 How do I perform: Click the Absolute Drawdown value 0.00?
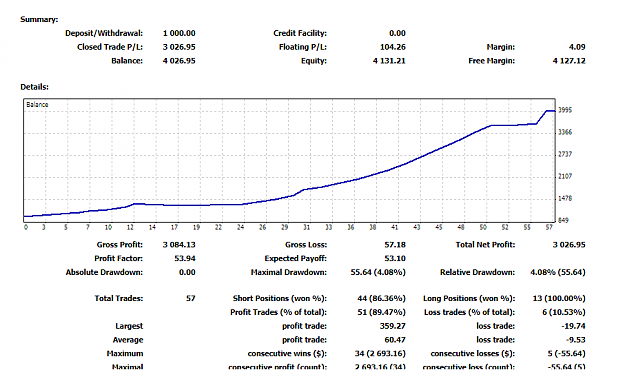(187, 272)
